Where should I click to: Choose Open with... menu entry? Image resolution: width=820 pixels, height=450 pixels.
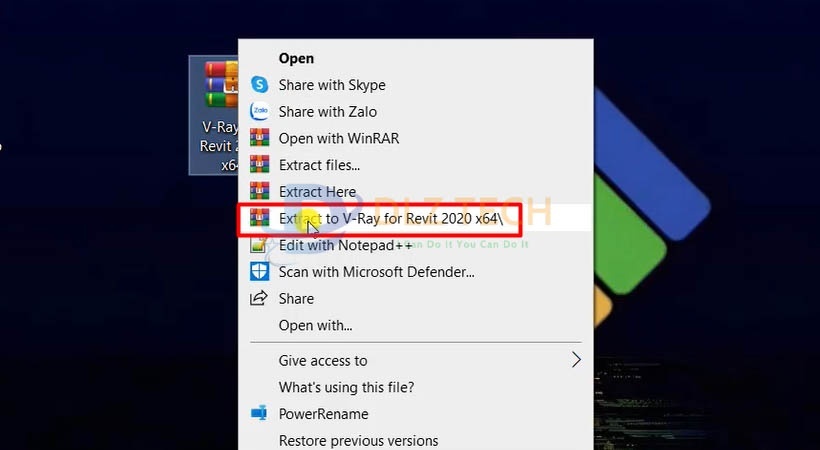[315, 325]
